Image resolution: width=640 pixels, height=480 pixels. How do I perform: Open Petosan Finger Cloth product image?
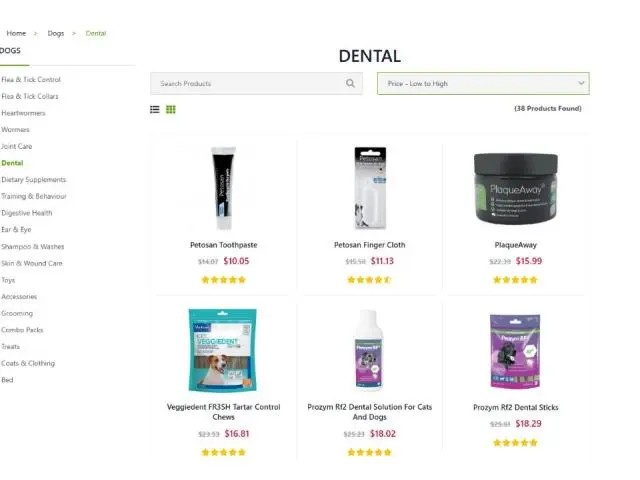(370, 188)
